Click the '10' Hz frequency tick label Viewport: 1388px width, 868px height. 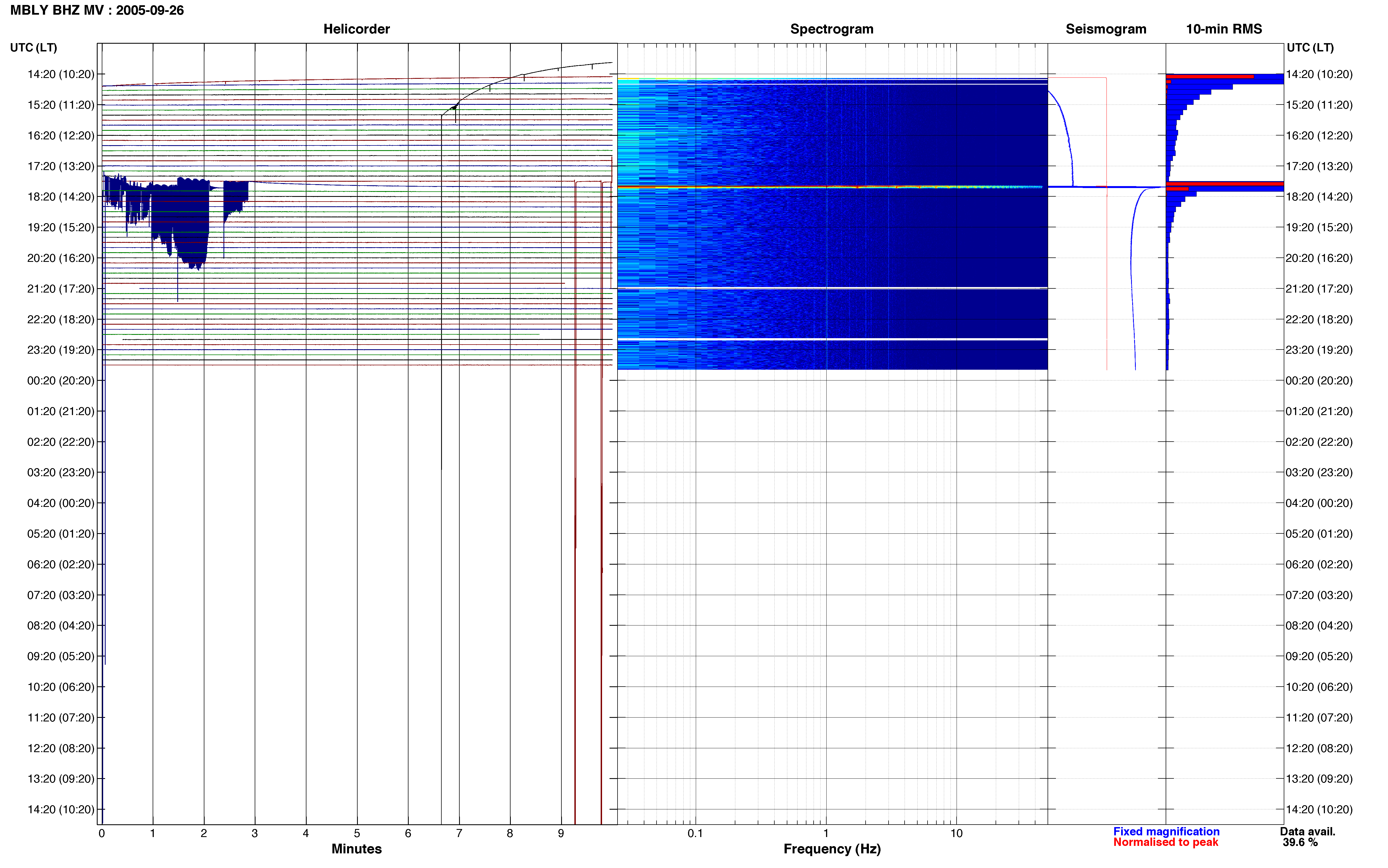(956, 833)
